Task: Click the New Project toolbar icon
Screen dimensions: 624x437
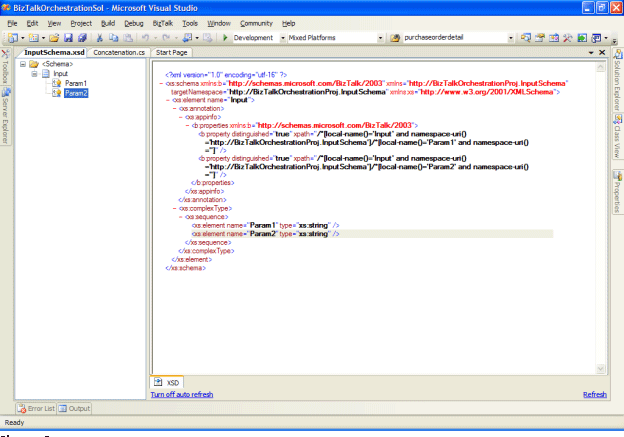Action: [x=13, y=38]
